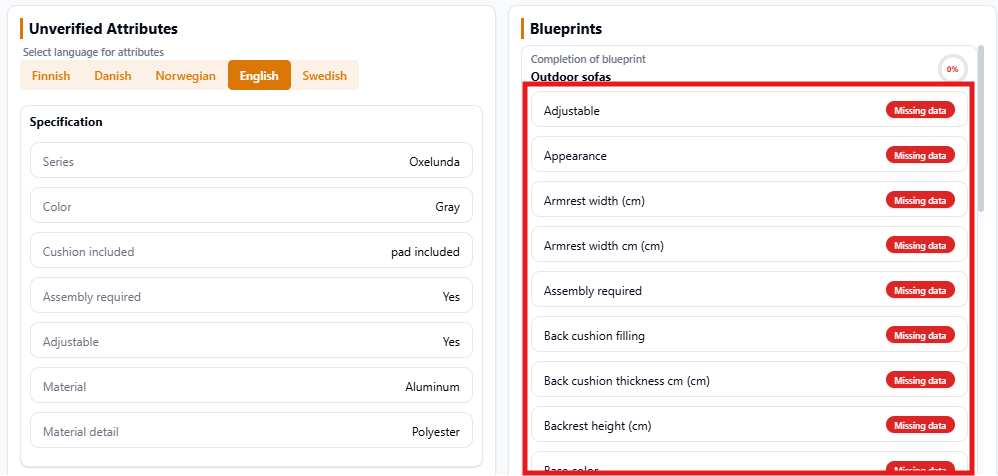Select the Color Gray attribute row
Screen dimensions: 998x476
click(251, 207)
